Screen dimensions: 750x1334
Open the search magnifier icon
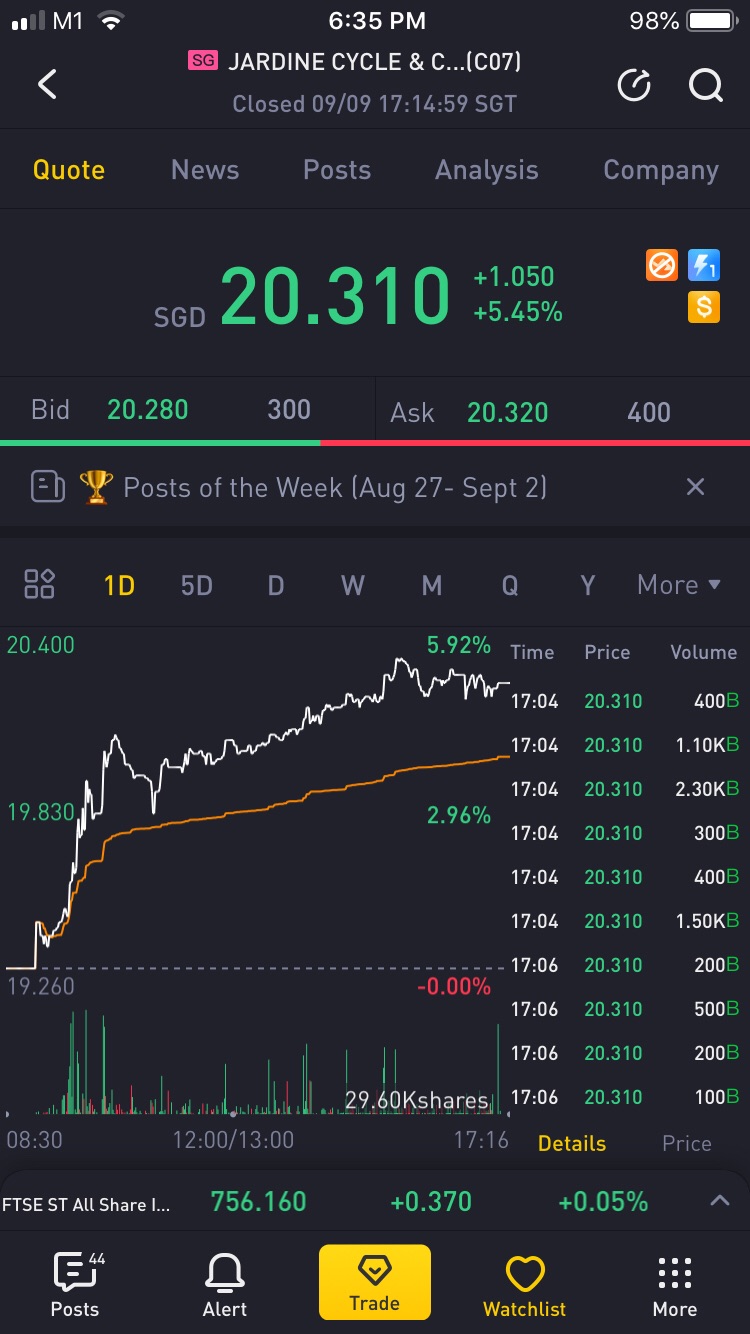pos(706,86)
